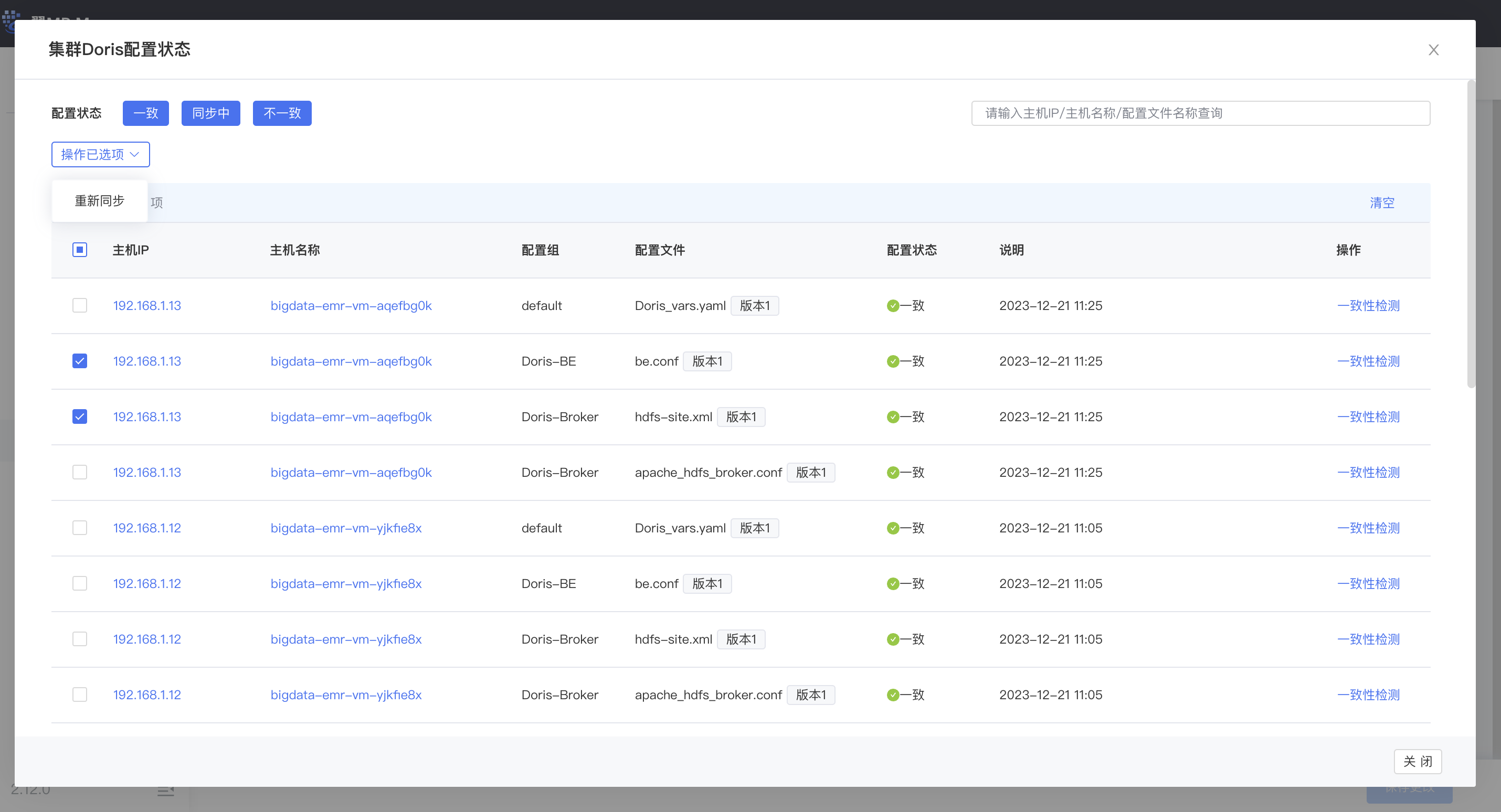1501x812 pixels.
Task: Focus the host IP/name search field
Action: [x=1200, y=113]
